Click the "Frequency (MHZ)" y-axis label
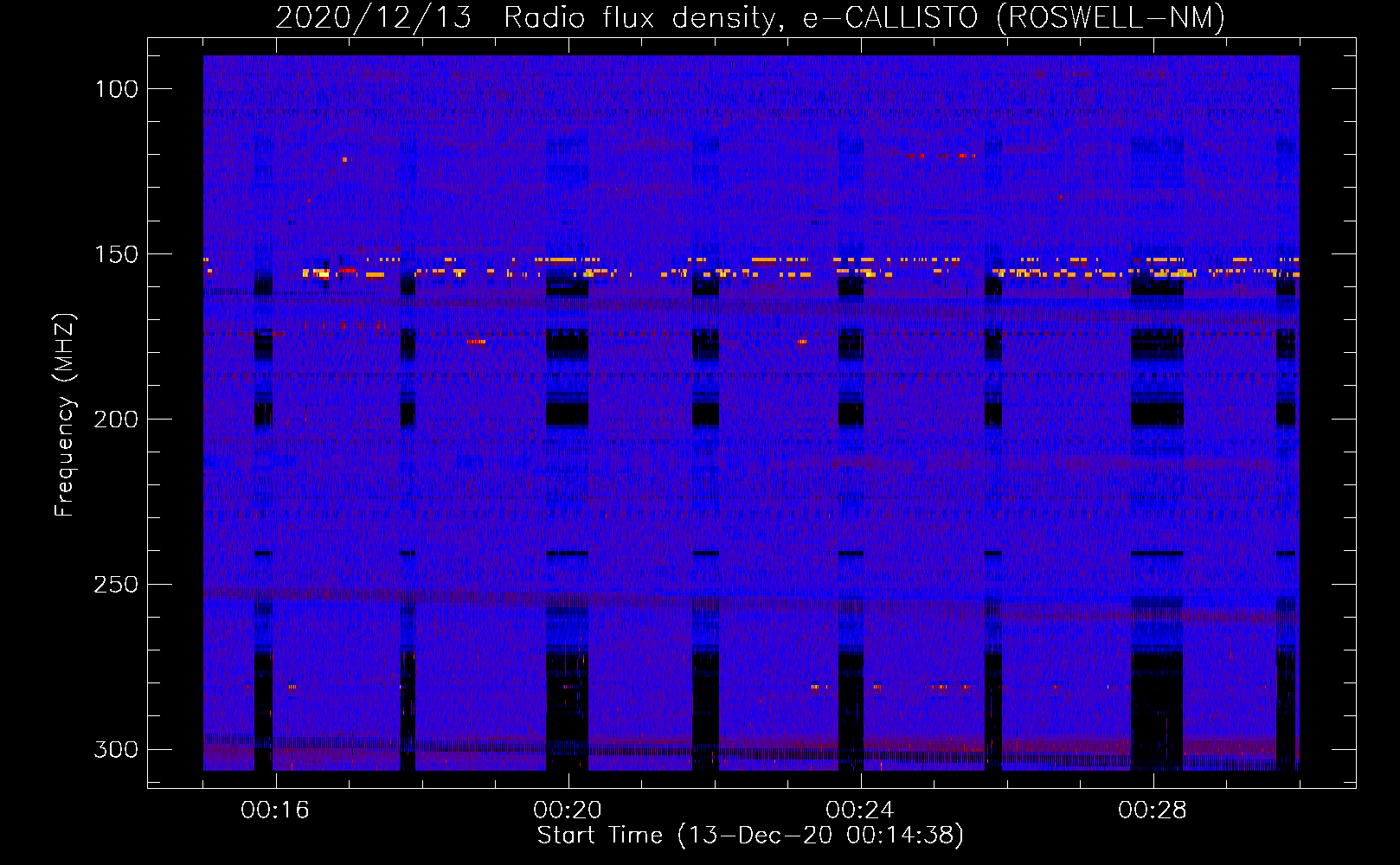 coord(65,414)
